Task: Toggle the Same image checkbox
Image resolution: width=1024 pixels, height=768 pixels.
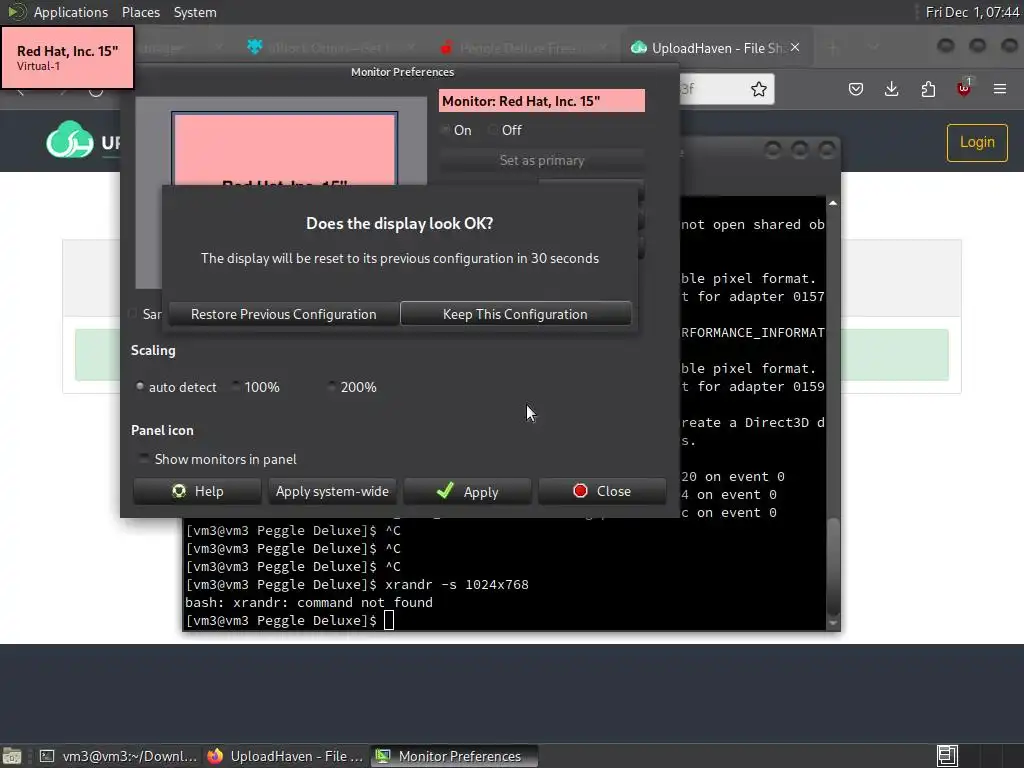Action: 133,313
